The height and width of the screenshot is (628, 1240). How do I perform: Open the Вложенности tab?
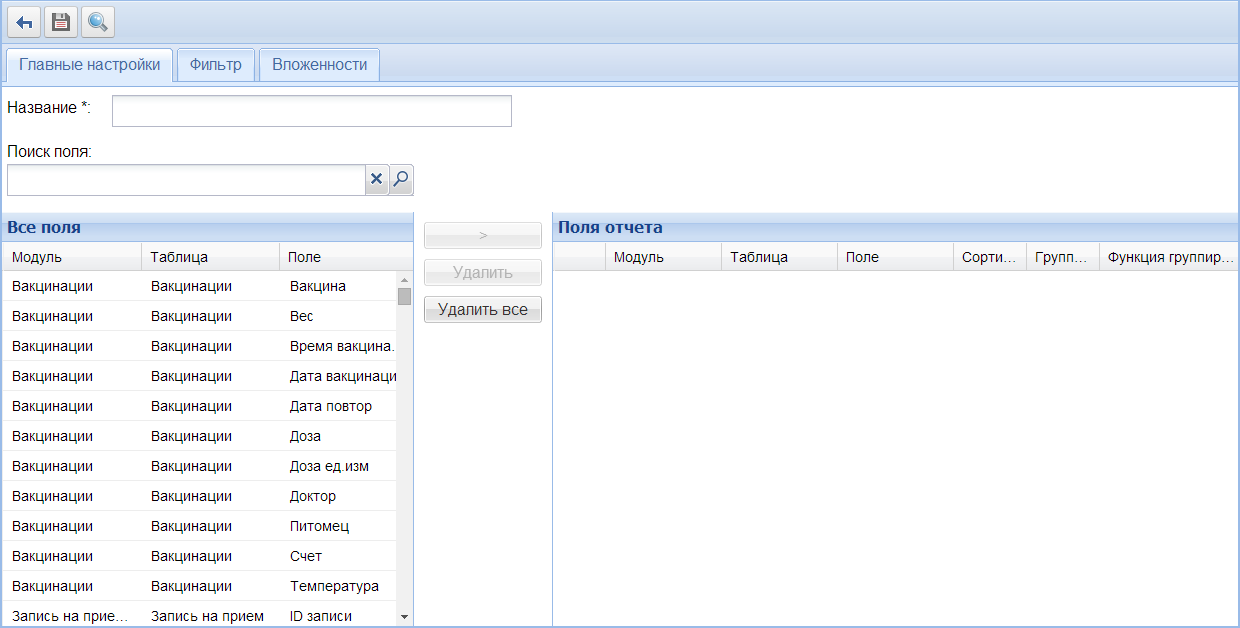(319, 65)
